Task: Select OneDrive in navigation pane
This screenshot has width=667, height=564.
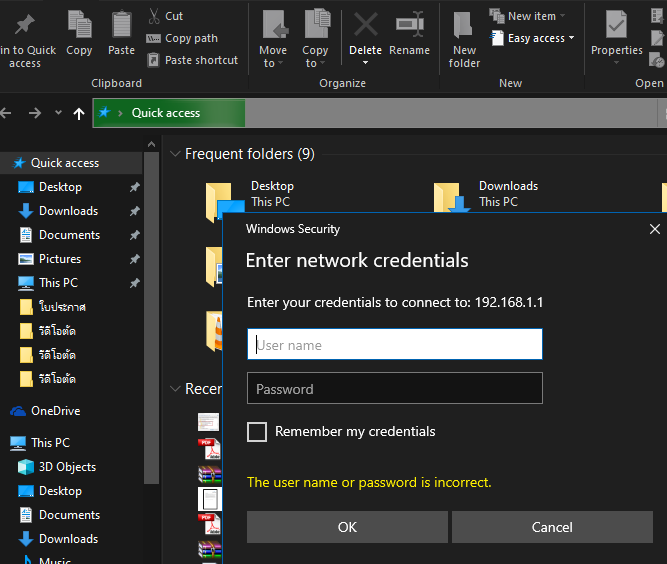Action: [x=55, y=411]
